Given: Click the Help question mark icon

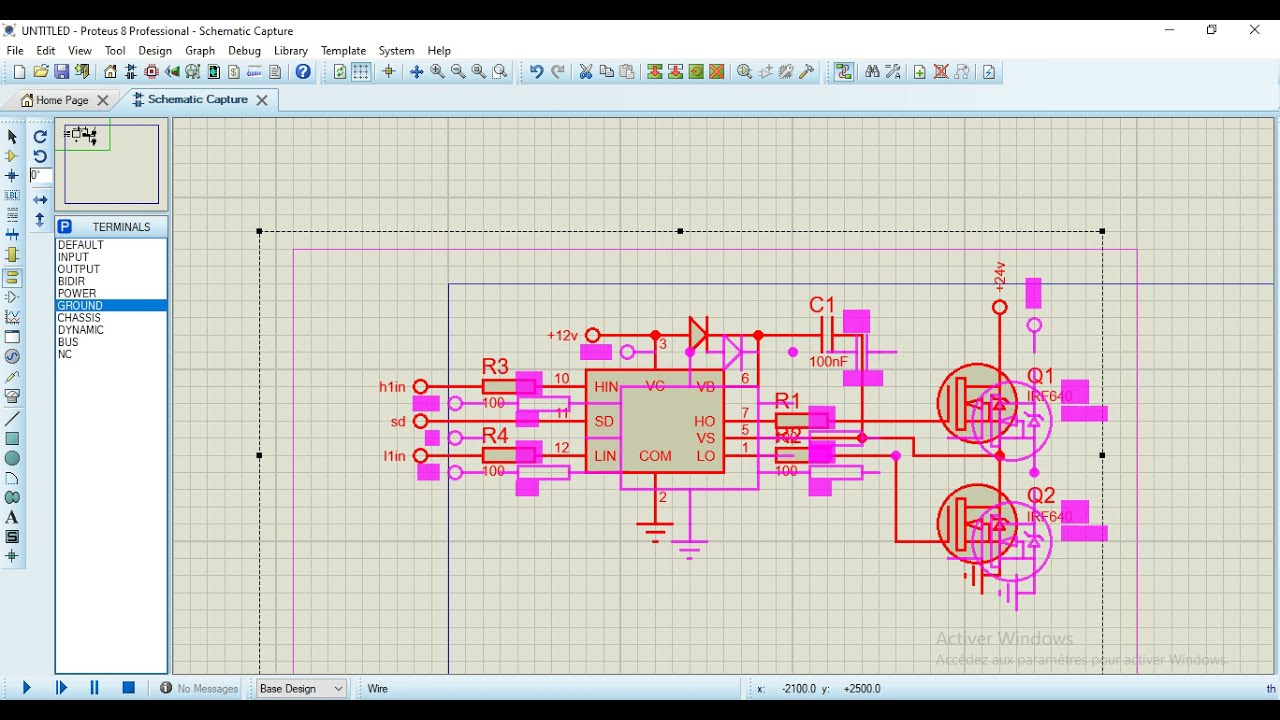Looking at the screenshot, I should point(304,72).
